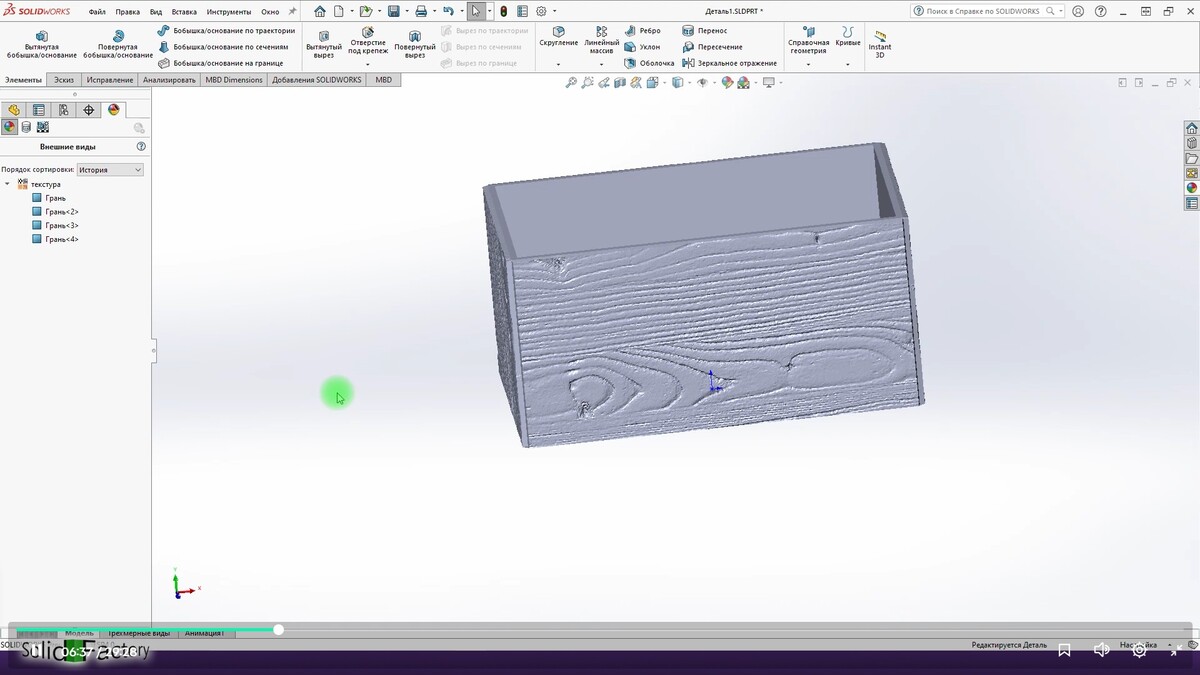Open the Порядок сортировки История dropdown
This screenshot has height=675, width=1200.
tap(110, 170)
